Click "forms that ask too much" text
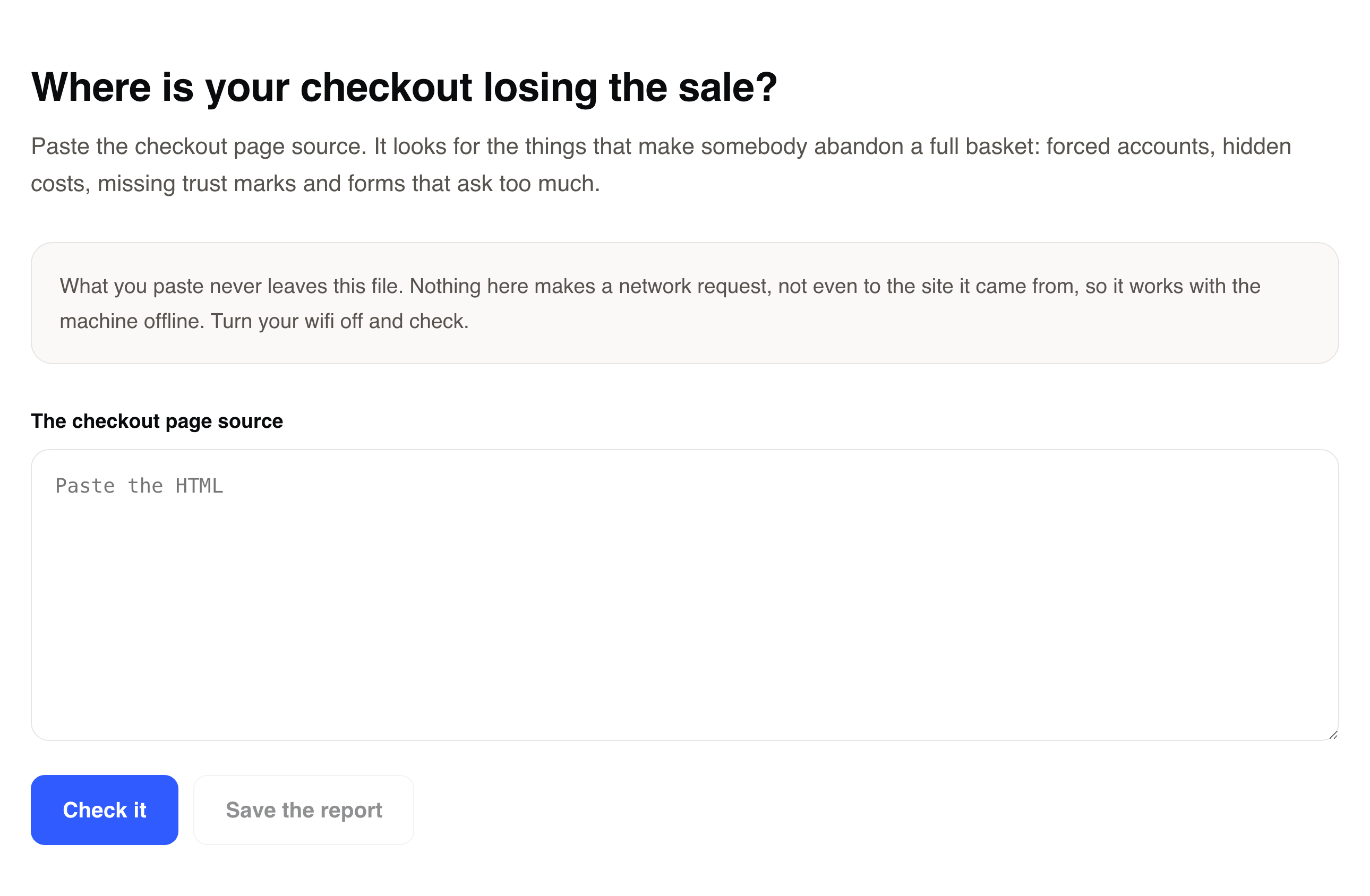 pyautogui.click(x=474, y=184)
